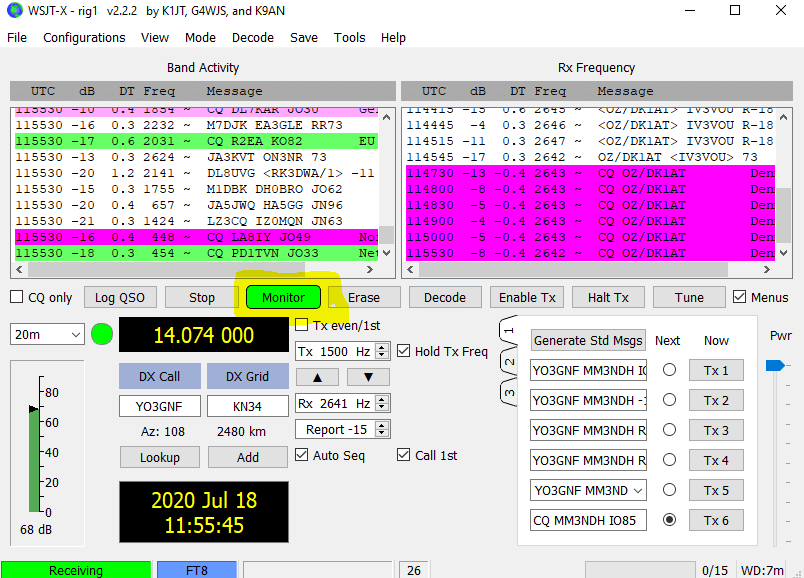Expand the Tx 5 message dropdown
Viewport: 804px width, 578px height.
point(638,490)
